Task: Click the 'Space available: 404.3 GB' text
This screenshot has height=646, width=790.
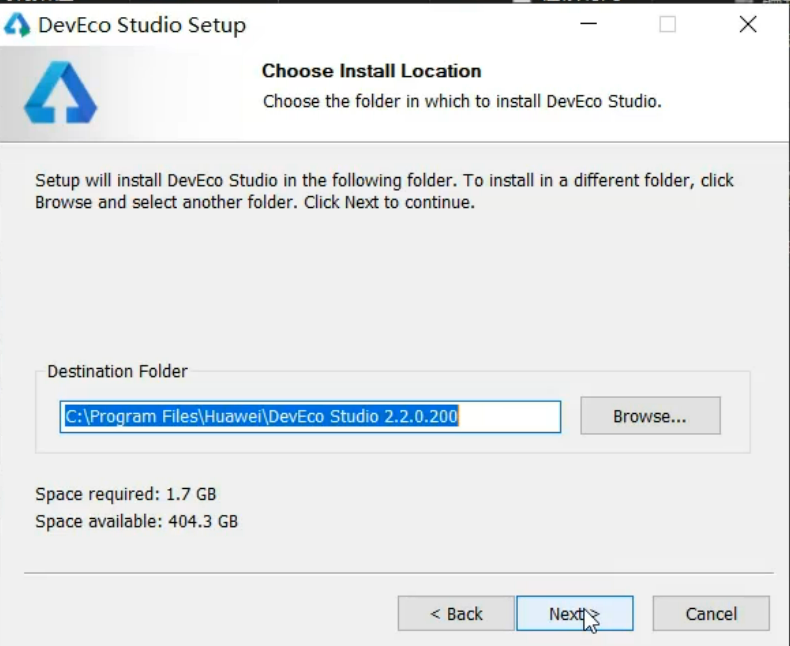Action: click(x=136, y=521)
